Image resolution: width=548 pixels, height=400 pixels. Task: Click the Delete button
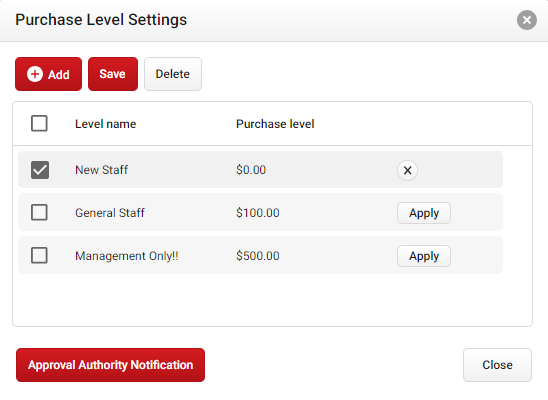[173, 74]
